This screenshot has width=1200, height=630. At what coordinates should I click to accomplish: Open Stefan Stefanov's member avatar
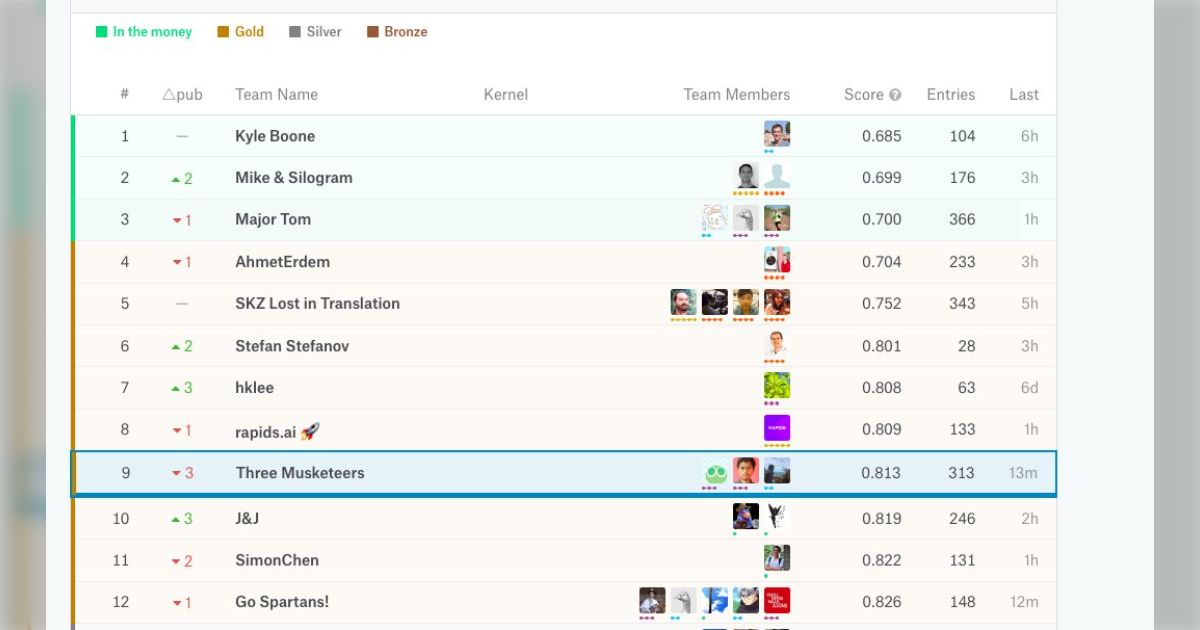[777, 344]
